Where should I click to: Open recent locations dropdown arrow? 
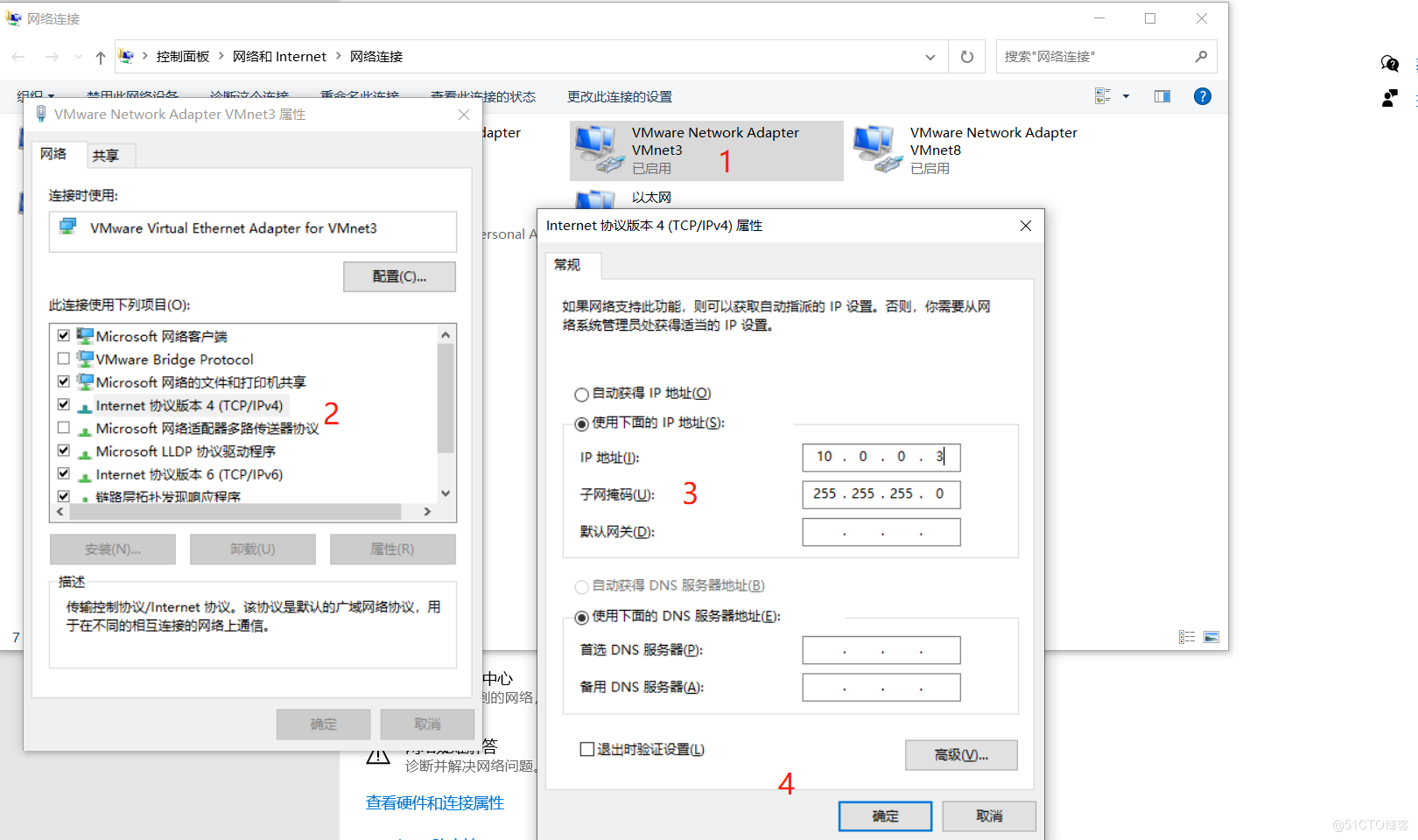pyautogui.click(x=78, y=57)
